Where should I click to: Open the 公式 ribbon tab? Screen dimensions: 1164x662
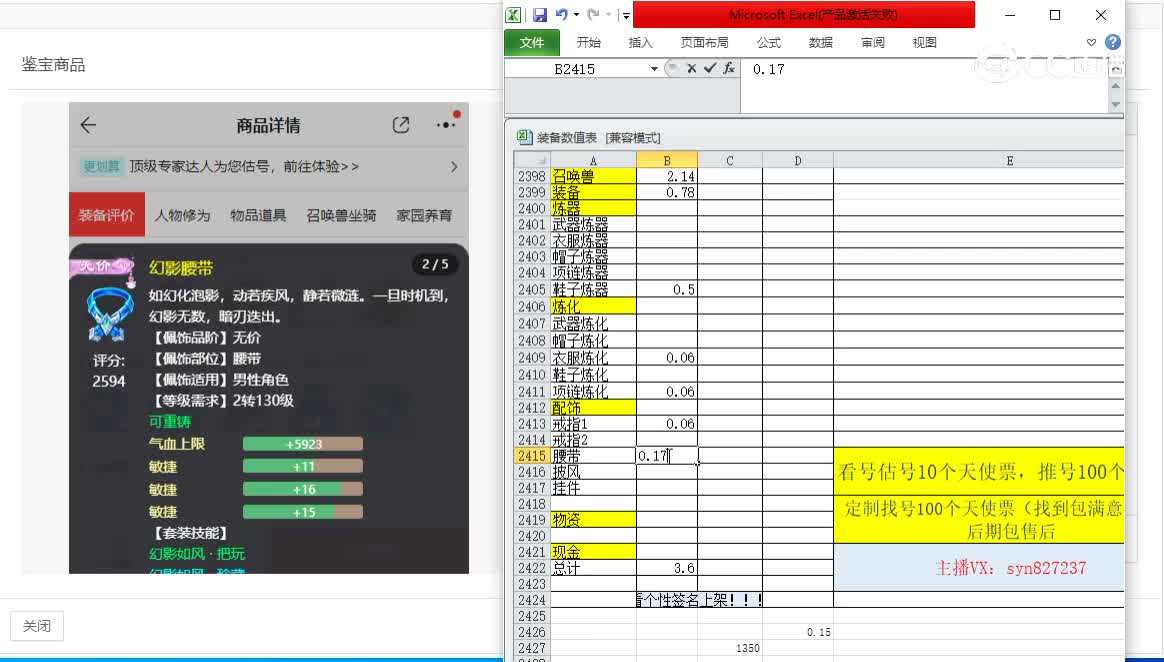[x=768, y=43]
